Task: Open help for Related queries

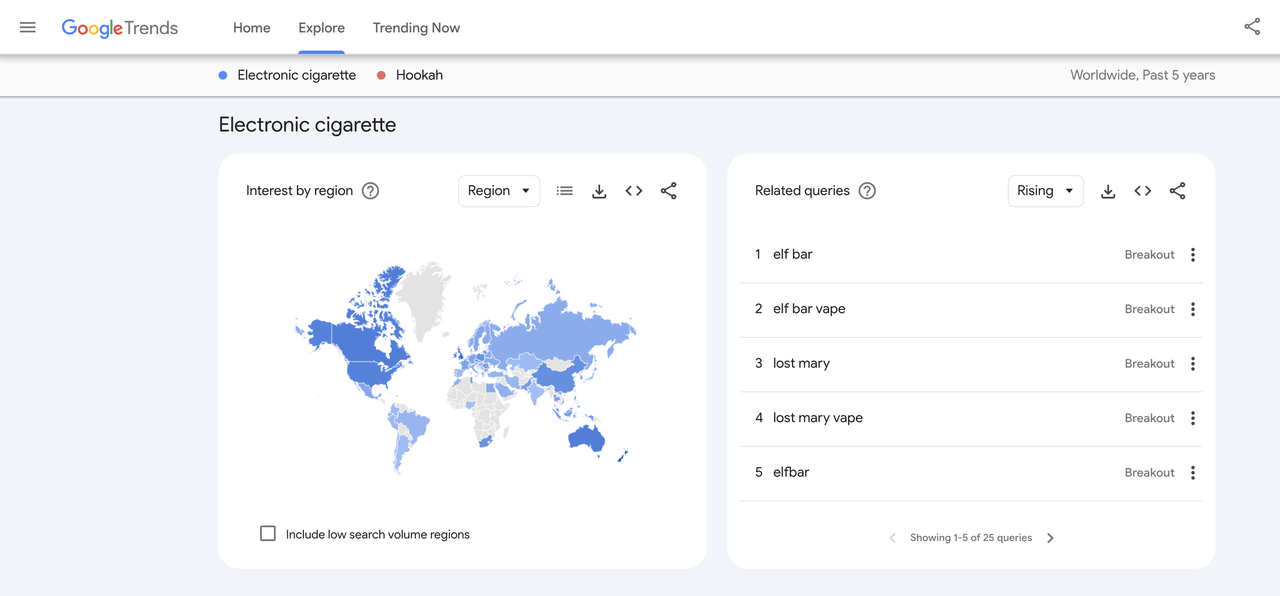Action: tap(867, 191)
